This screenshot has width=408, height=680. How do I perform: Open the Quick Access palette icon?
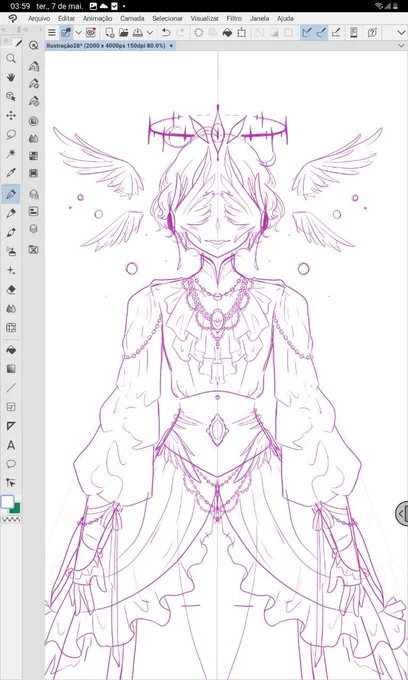click(33, 45)
